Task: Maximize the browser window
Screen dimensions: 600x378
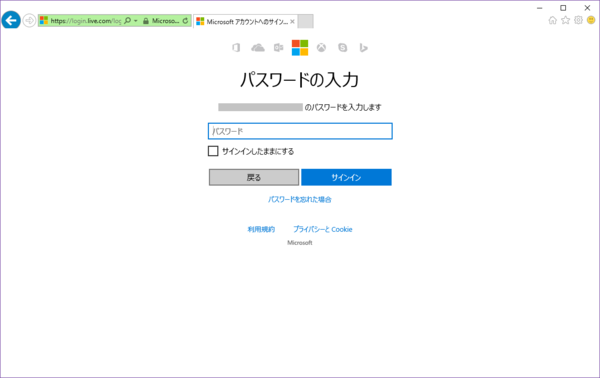Action: pyautogui.click(x=563, y=8)
